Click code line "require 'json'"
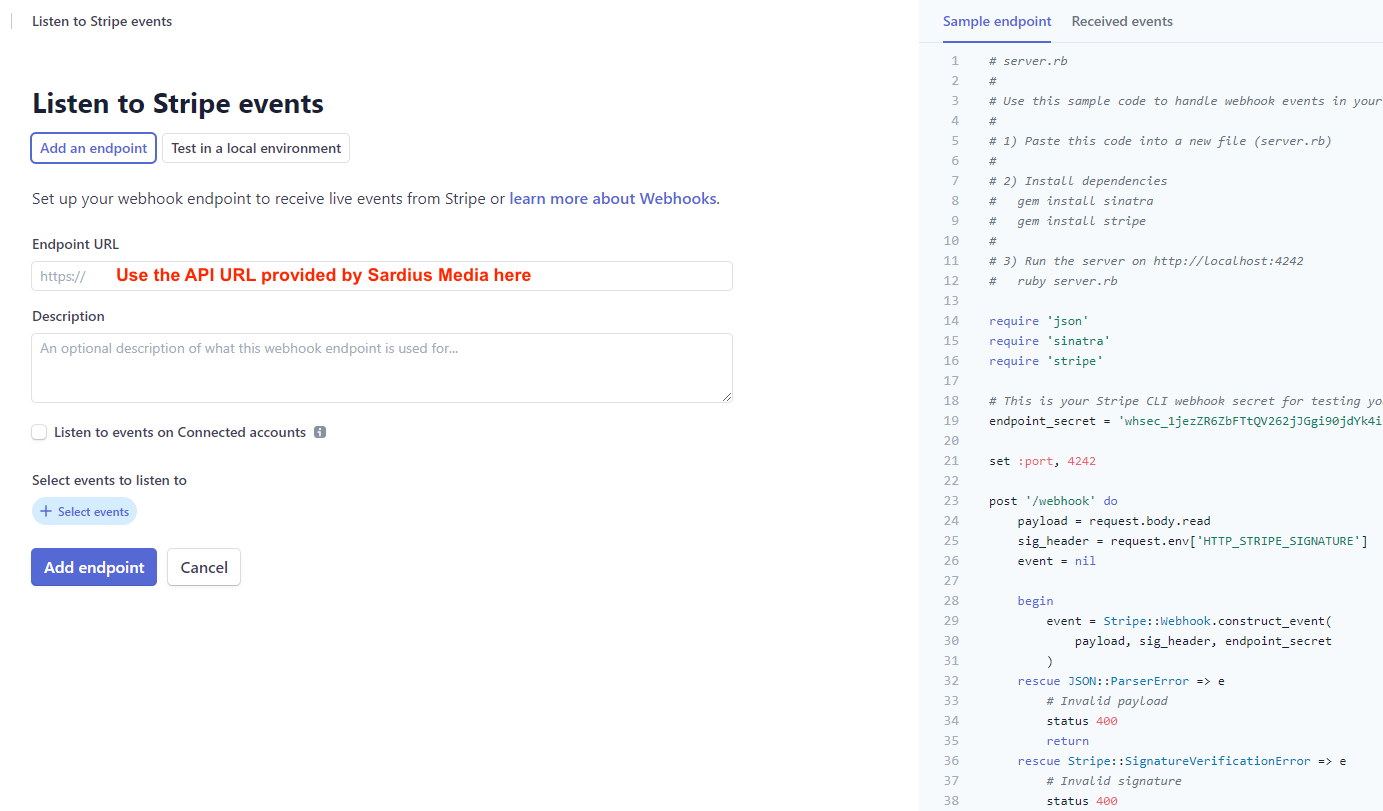Viewport: 1383px width, 811px height. 1039,321
